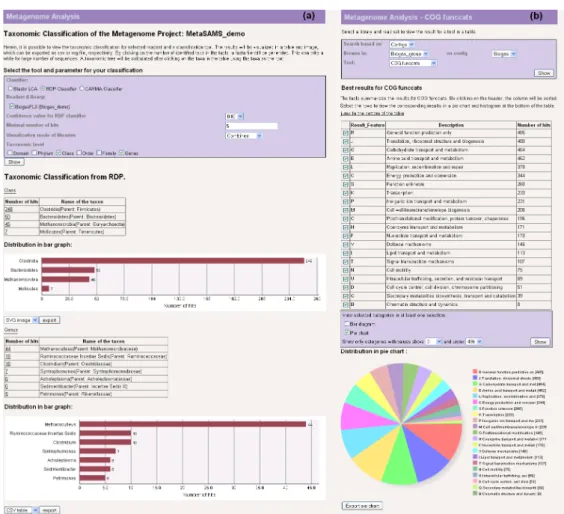Open the 'on config' Biogas dropdown
The height and width of the screenshot is (514, 564).
[504, 54]
